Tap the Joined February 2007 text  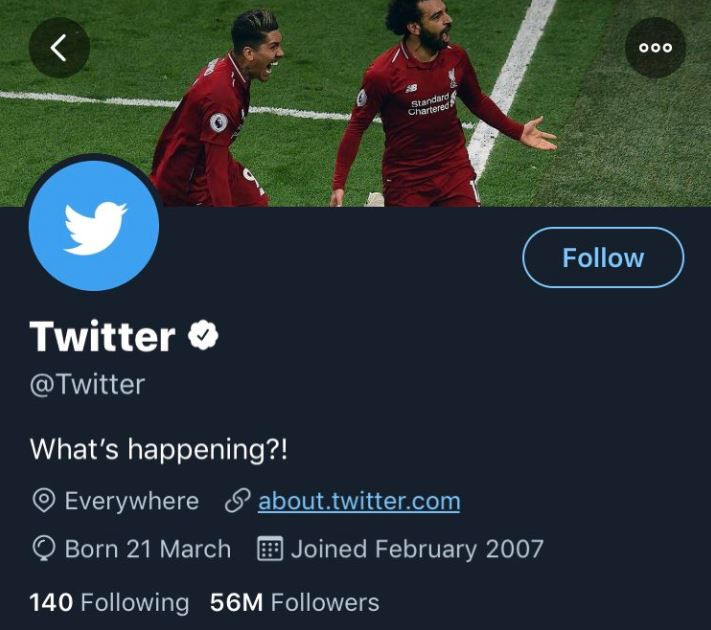(x=417, y=549)
